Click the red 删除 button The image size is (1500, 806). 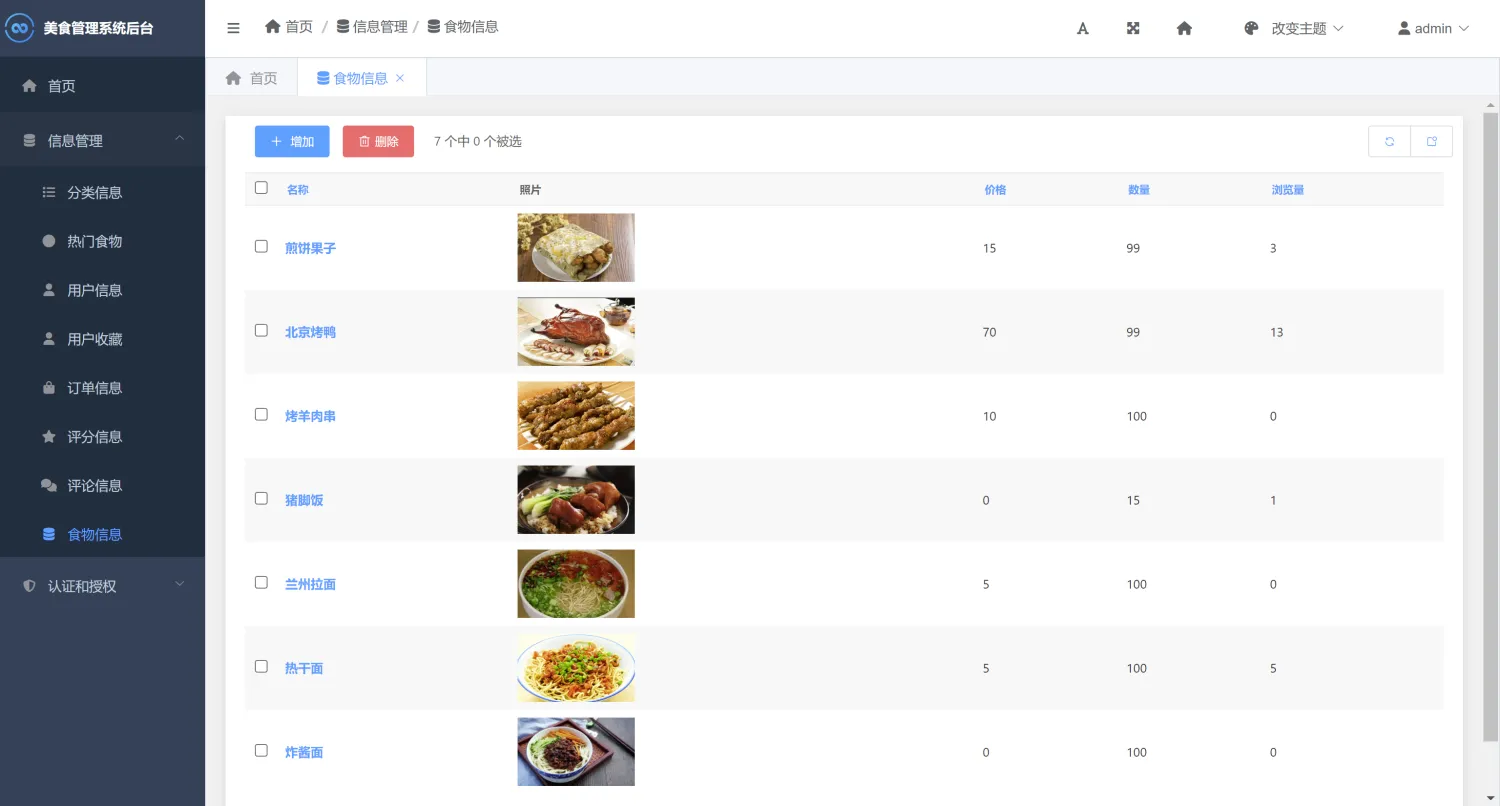tap(378, 142)
